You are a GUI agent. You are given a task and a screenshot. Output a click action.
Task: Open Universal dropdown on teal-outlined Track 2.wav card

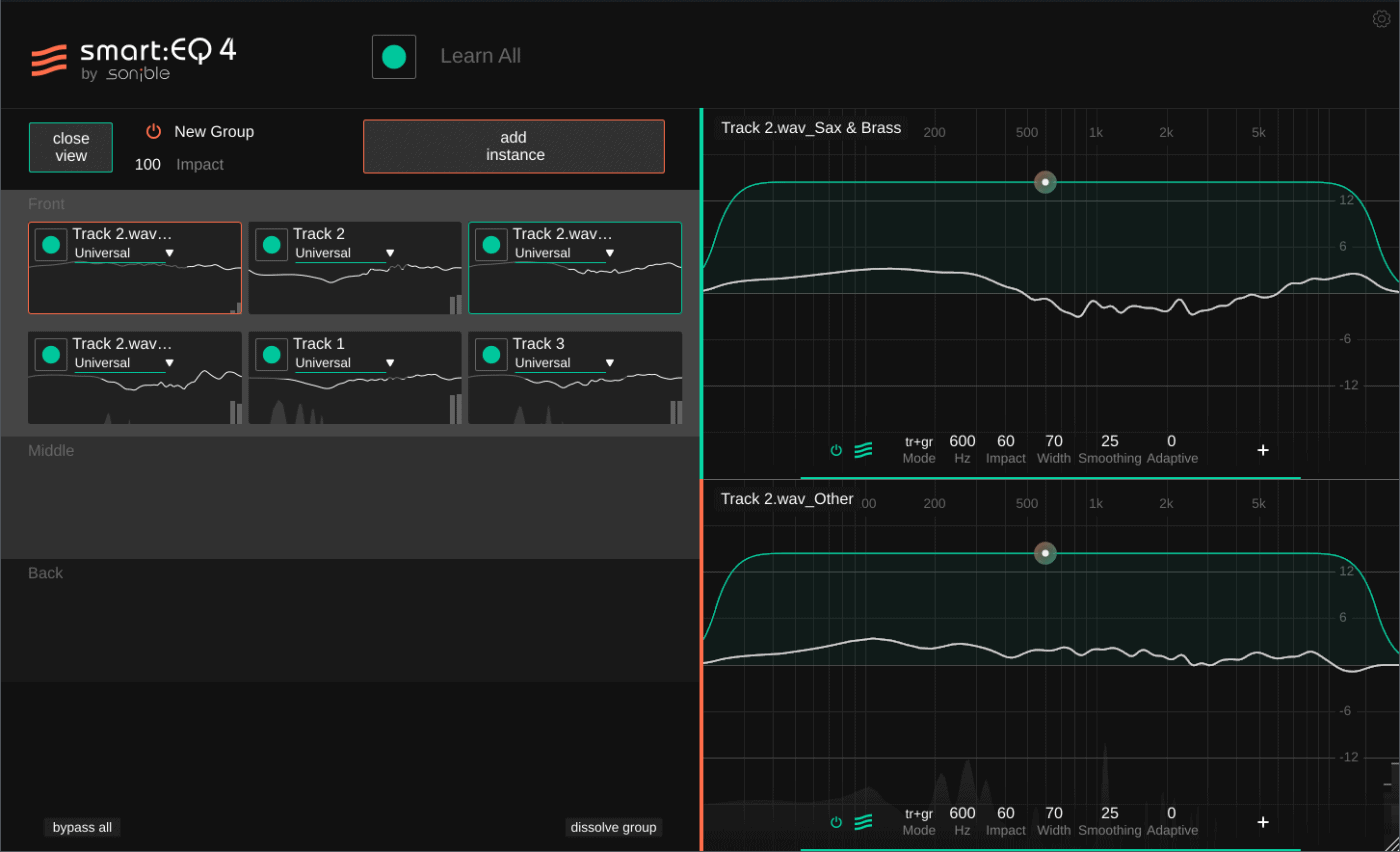coord(565,253)
